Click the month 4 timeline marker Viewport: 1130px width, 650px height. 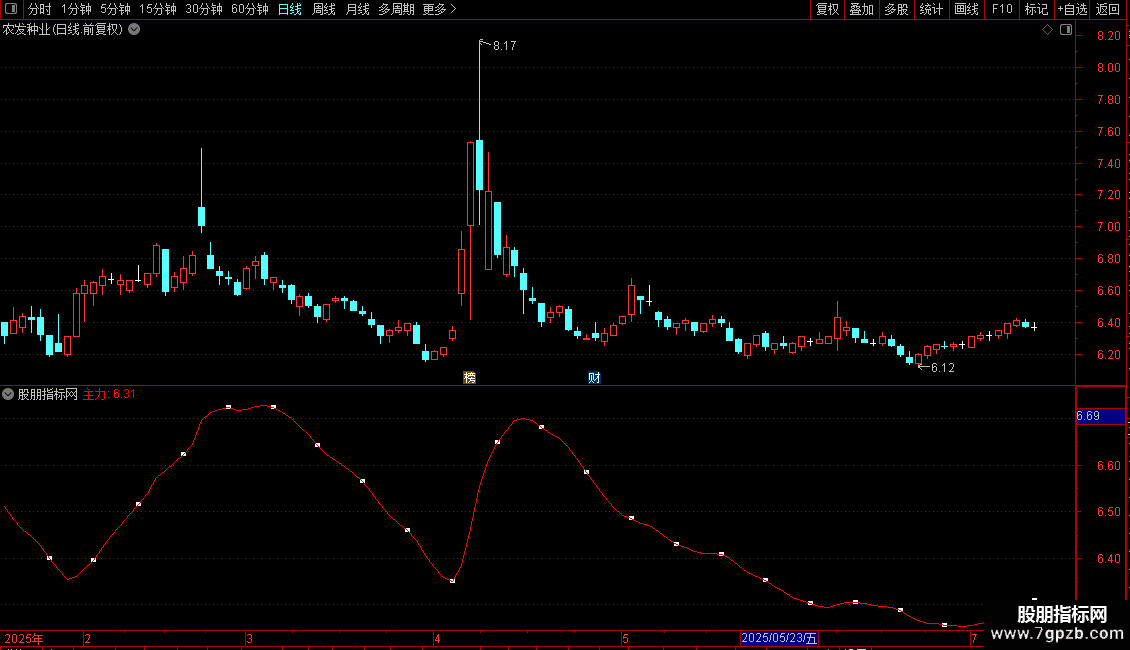[x=437, y=639]
